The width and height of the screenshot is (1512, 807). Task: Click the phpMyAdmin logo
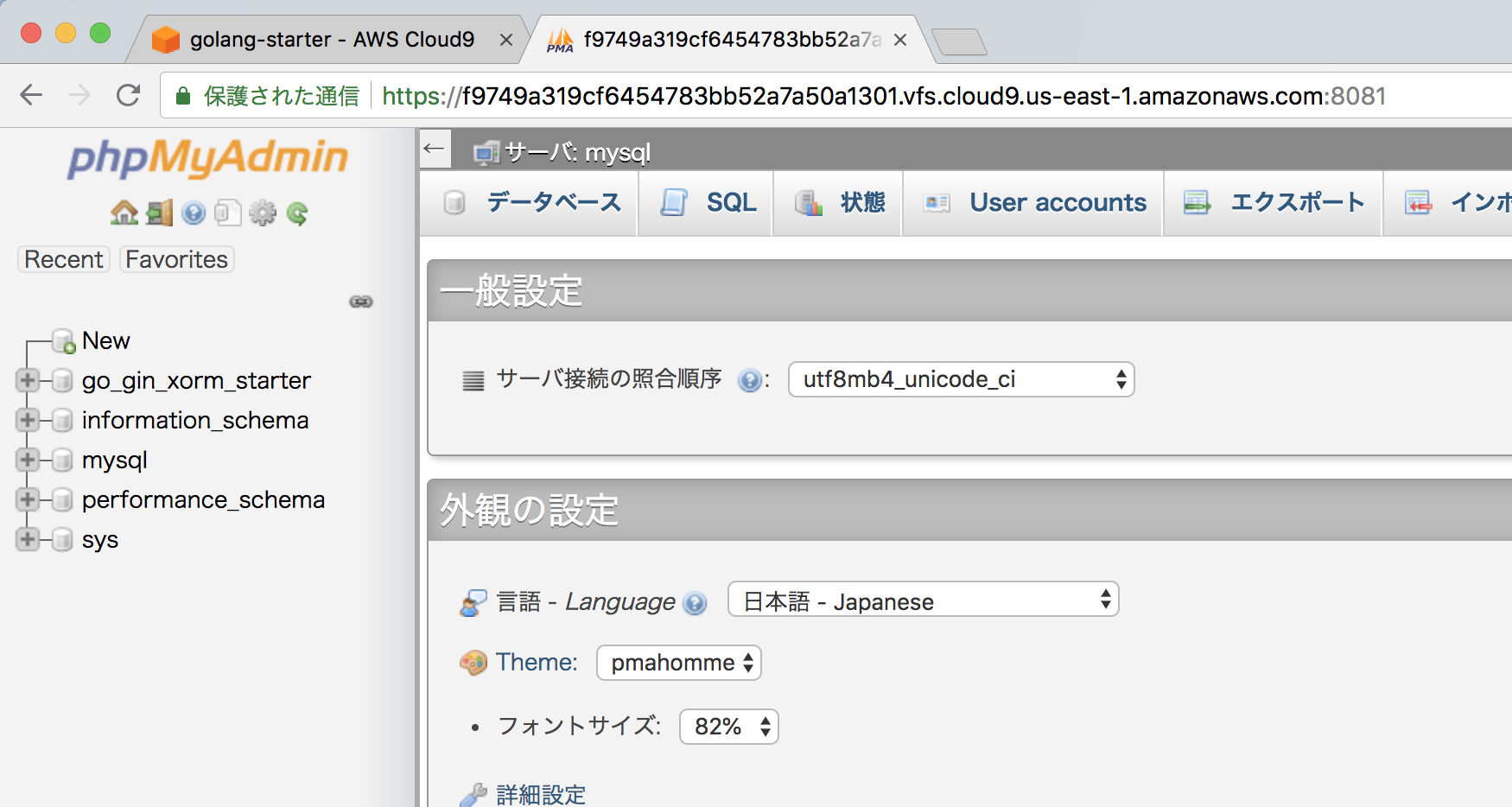207,158
